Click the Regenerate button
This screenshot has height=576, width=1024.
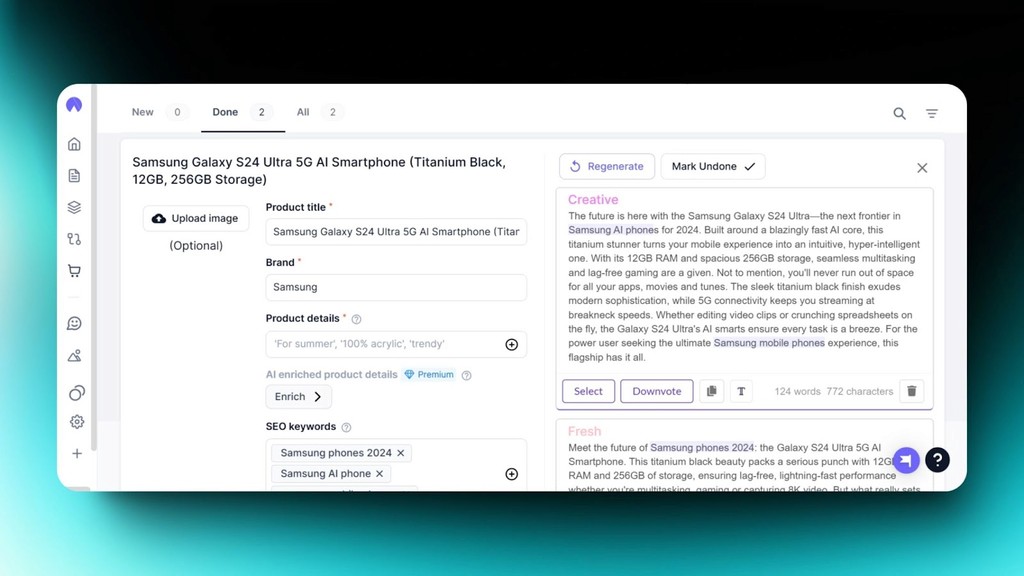coord(607,166)
